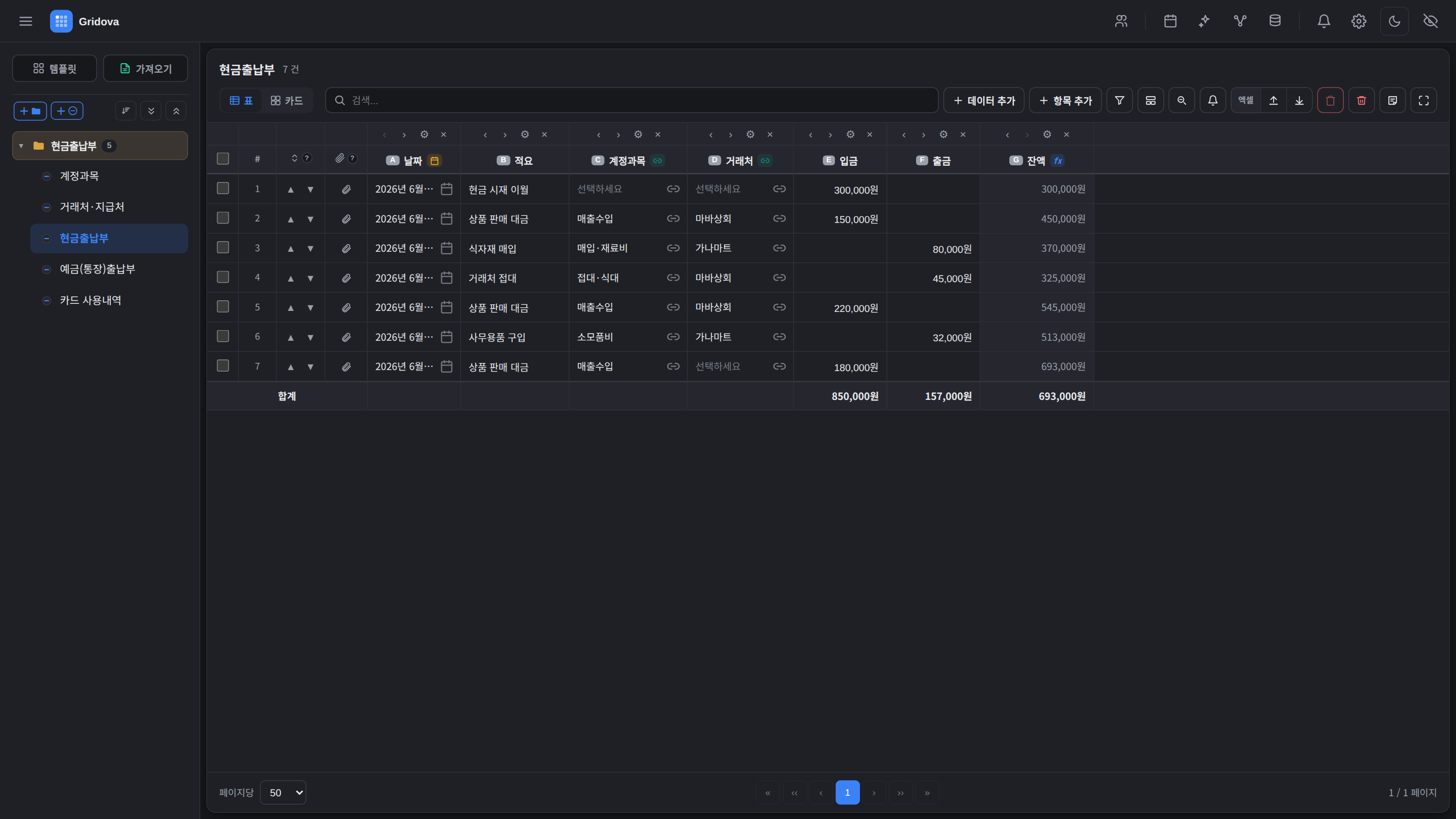
Task: Open the workflow branch icon
Action: coord(1240,21)
